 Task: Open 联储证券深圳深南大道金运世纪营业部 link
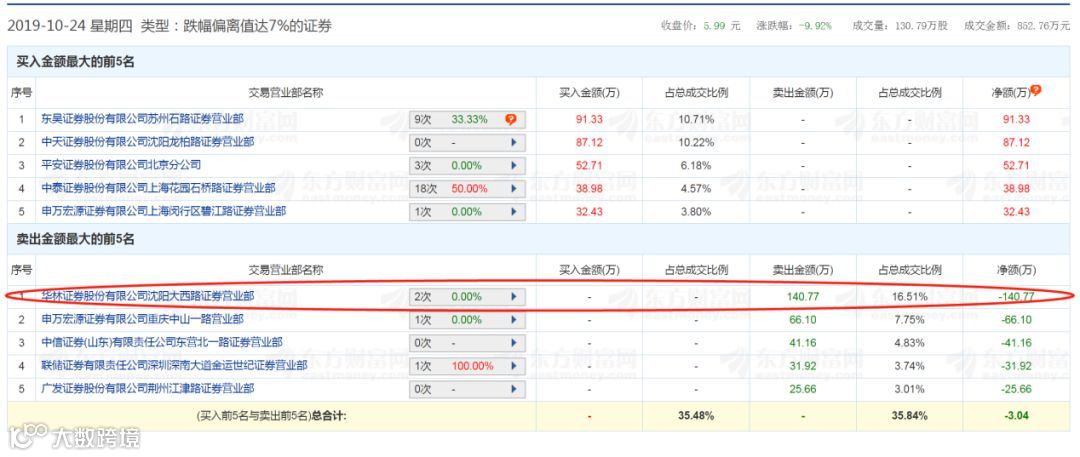174,365
